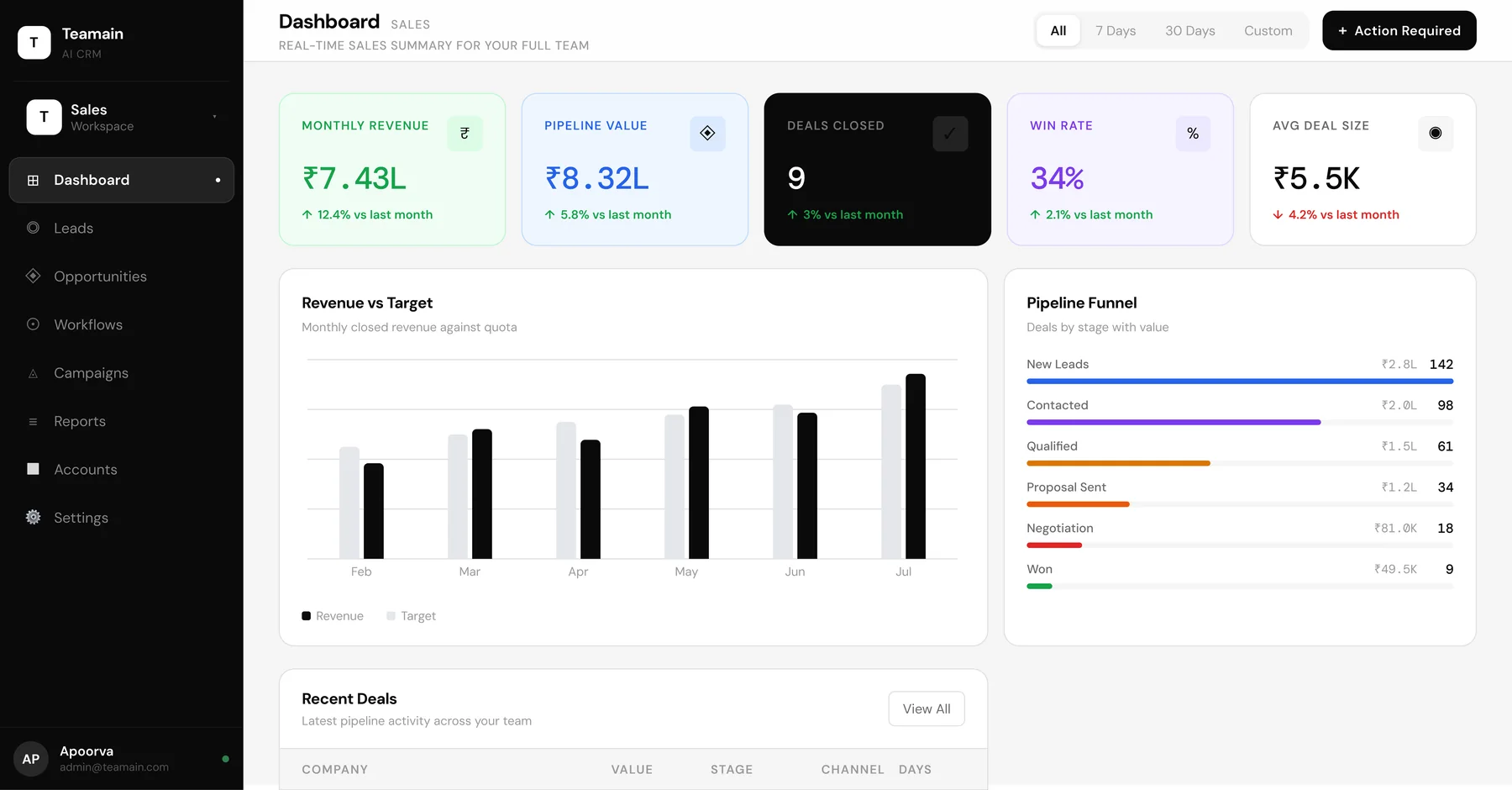Click the Reports list icon
The width and height of the screenshot is (1512, 790).
33,421
